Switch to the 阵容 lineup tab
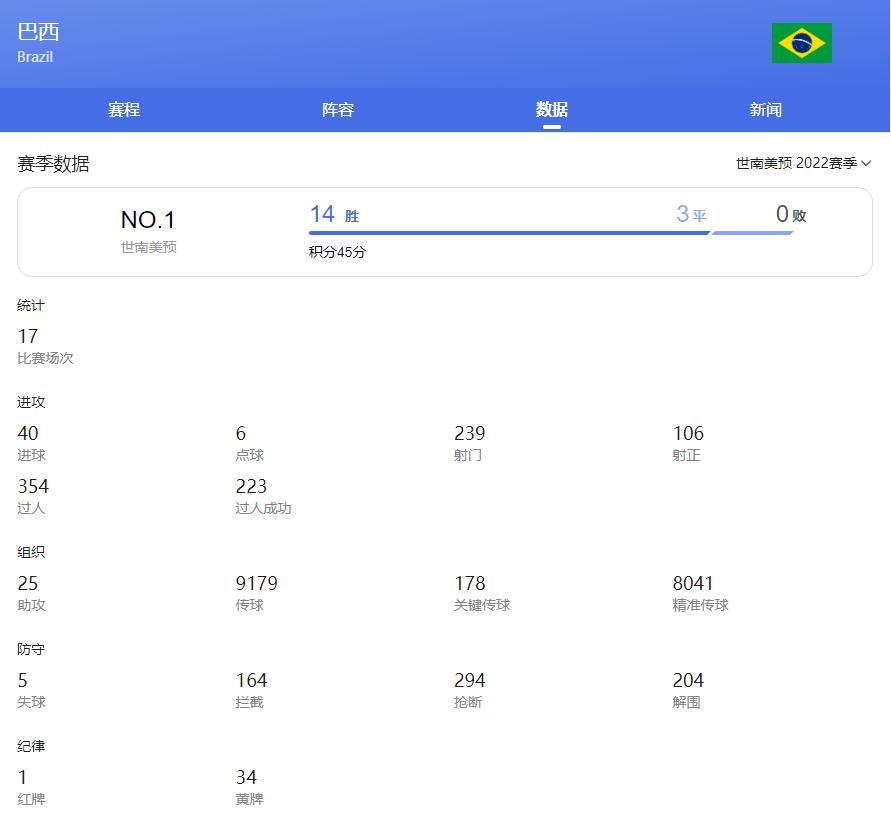This screenshot has width=891, height=839. tap(338, 110)
